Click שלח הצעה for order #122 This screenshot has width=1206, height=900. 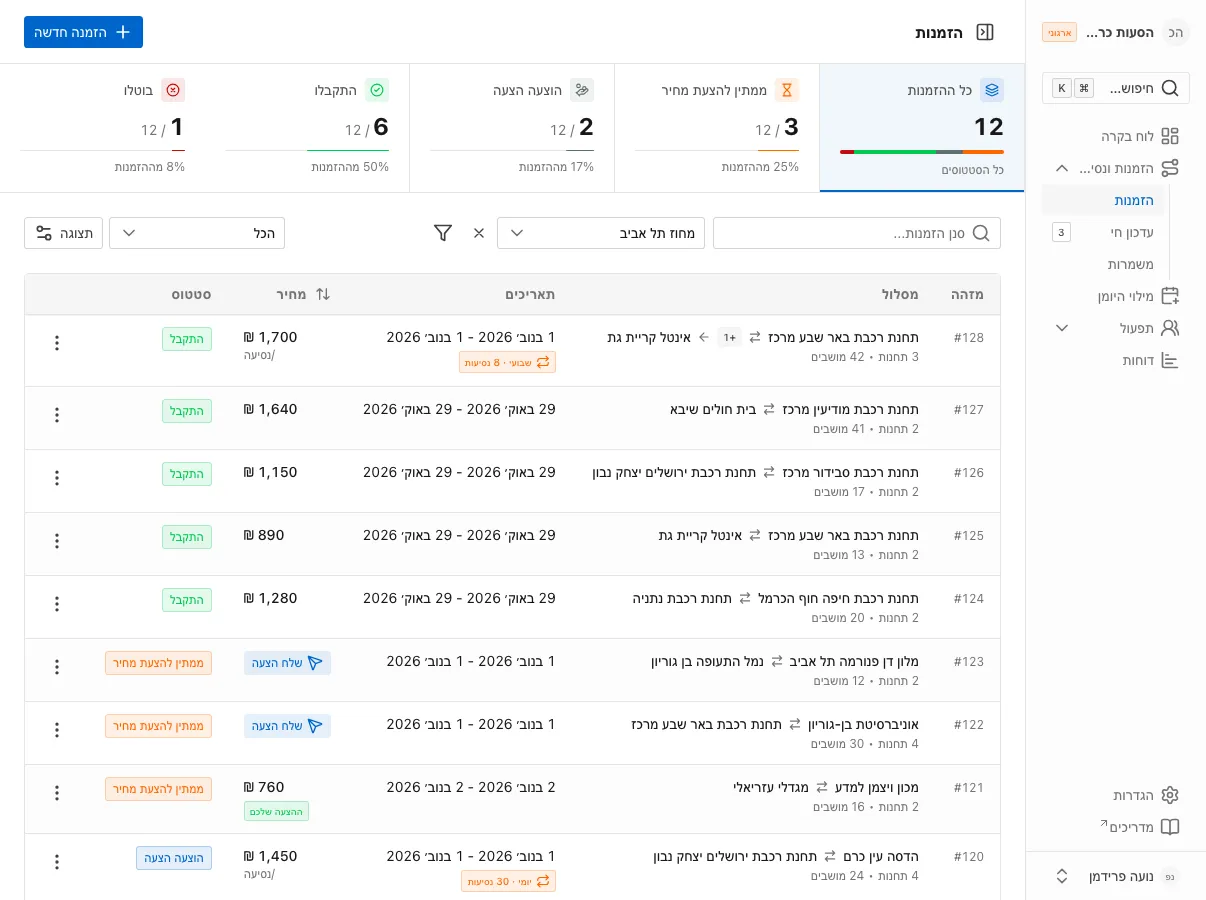coord(288,726)
